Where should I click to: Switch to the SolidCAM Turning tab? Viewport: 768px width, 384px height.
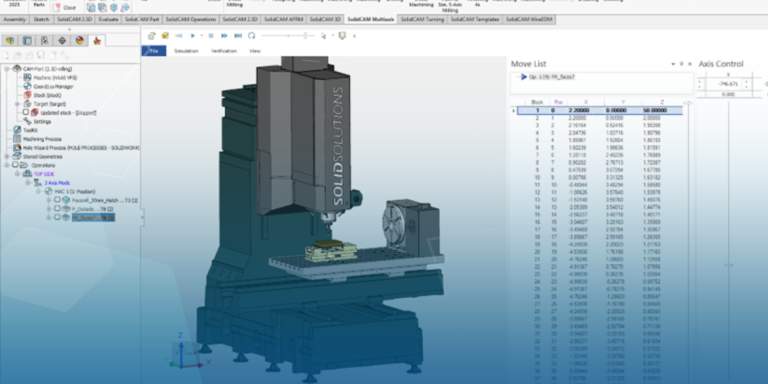coord(422,20)
